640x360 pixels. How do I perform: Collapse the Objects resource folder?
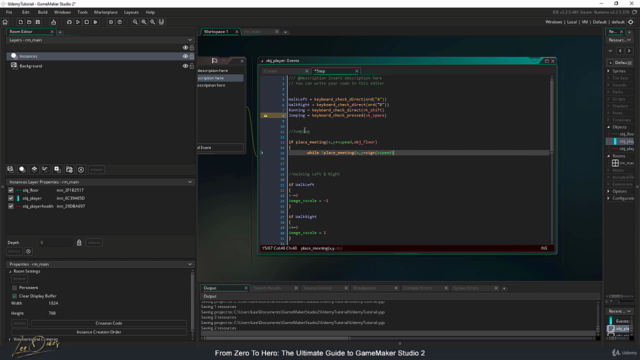point(609,127)
